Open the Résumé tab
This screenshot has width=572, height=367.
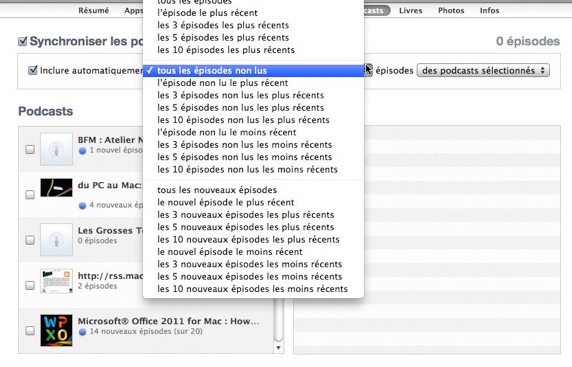pyautogui.click(x=93, y=10)
